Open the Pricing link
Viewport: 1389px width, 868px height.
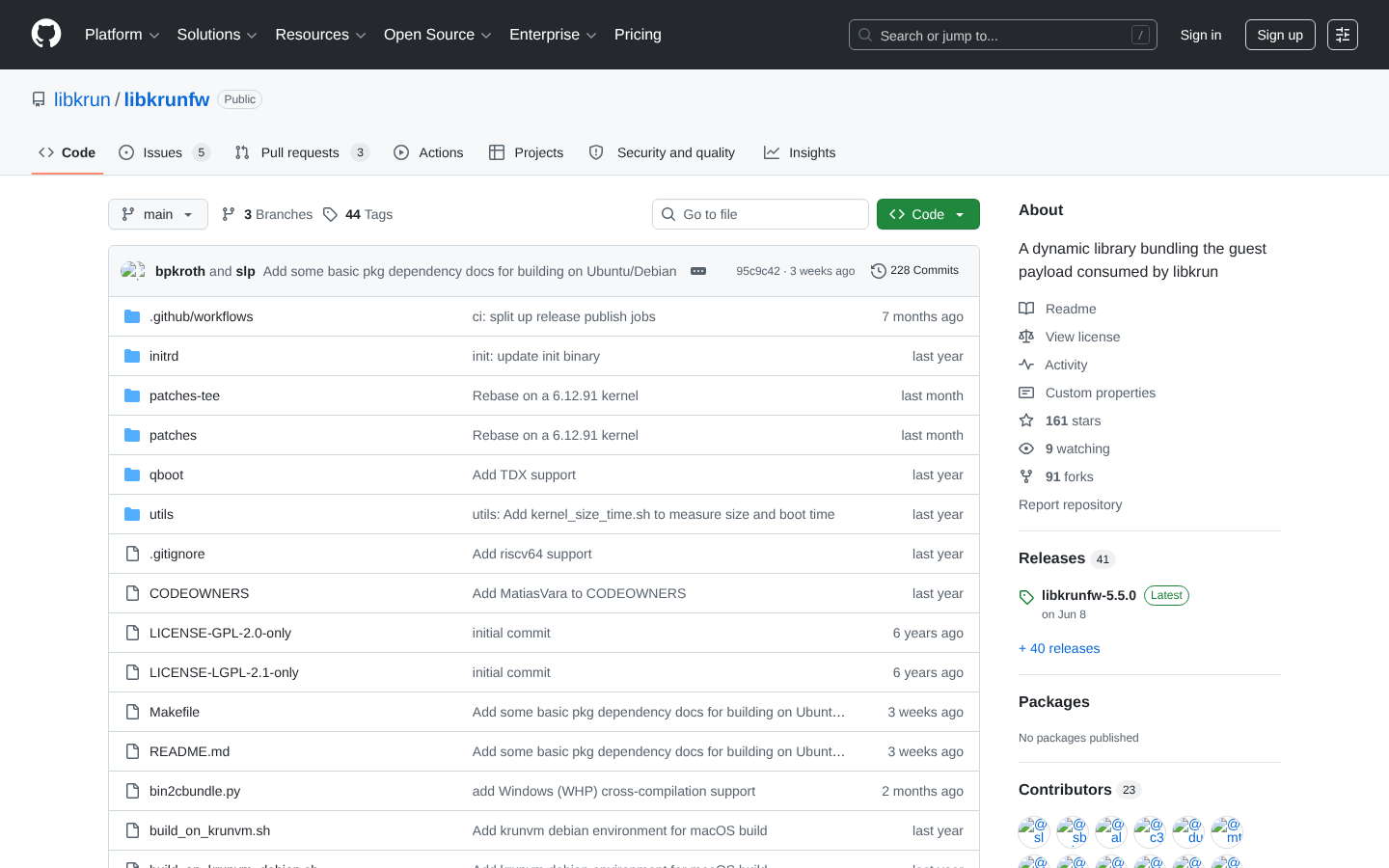(x=638, y=35)
